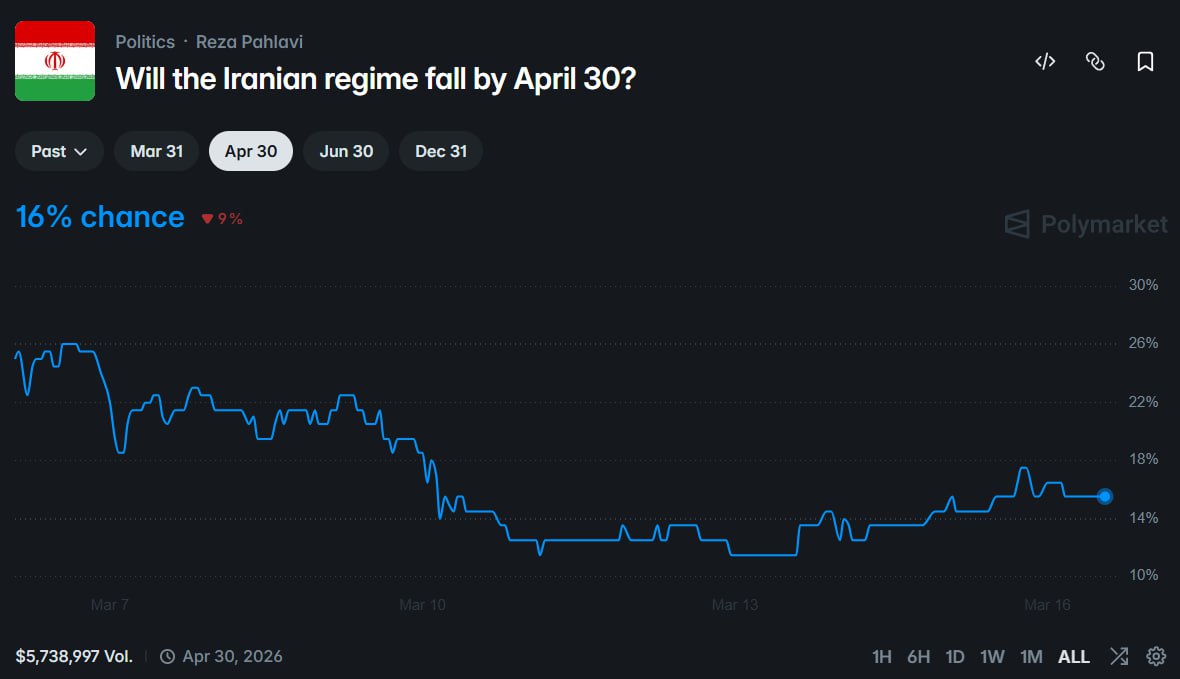This screenshot has height=679, width=1180.
Task: Click the embed code icon
Action: click(x=1045, y=62)
